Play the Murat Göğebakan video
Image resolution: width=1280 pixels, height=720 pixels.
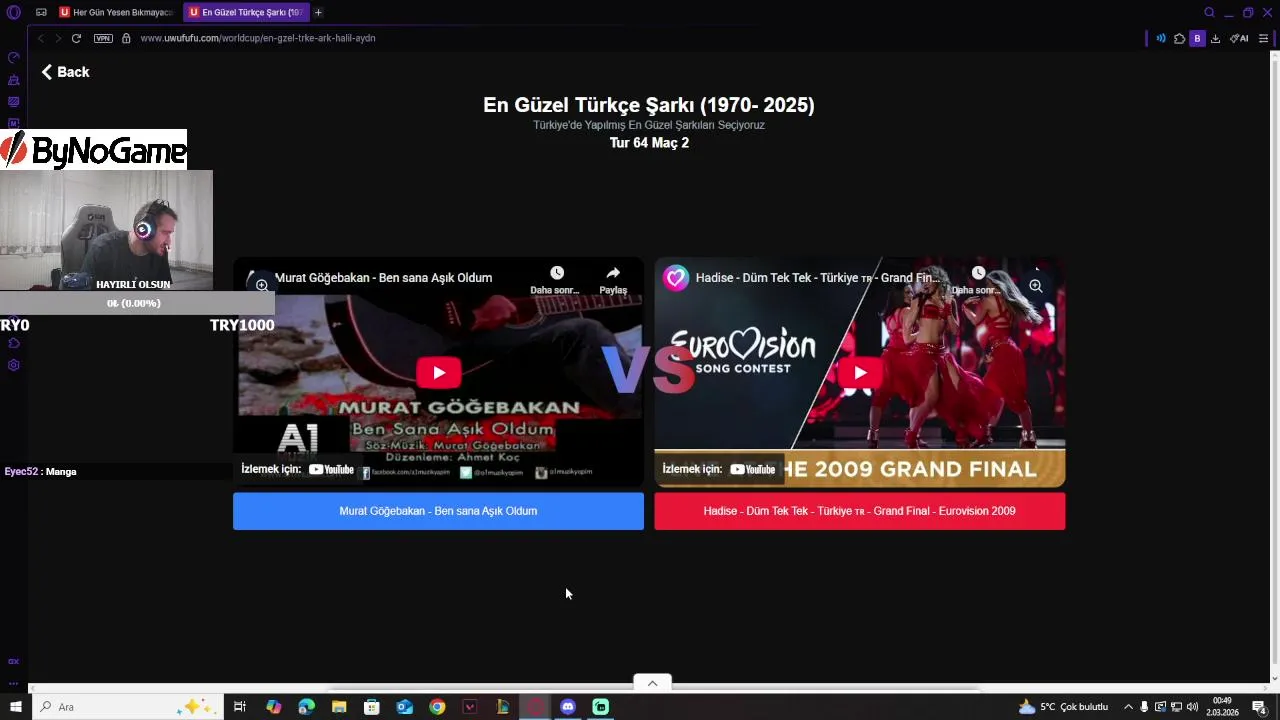click(x=438, y=373)
